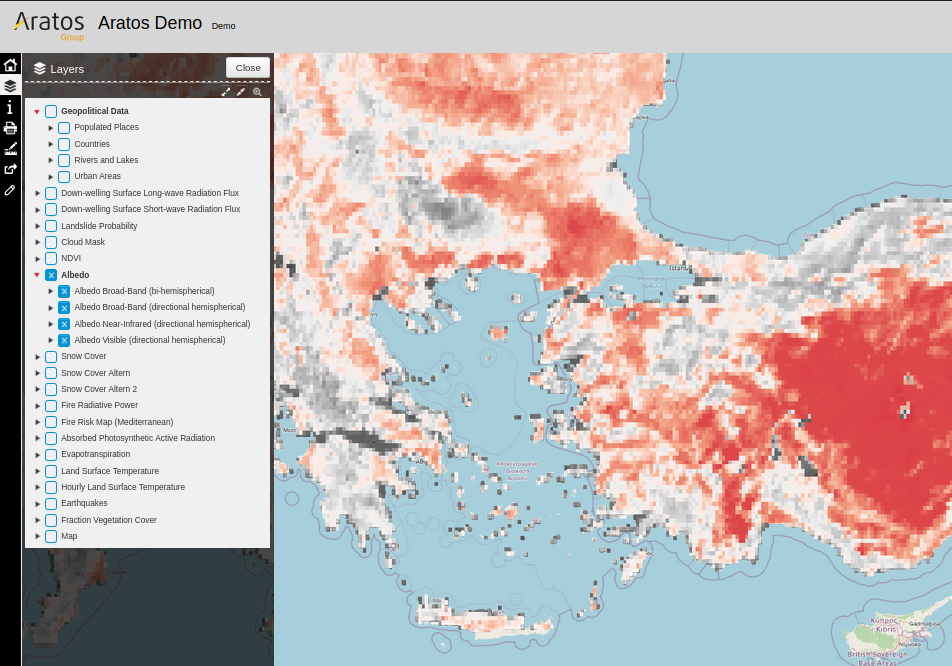The width and height of the screenshot is (952, 666).
Task: Select the Measure ruler tool
Action: click(x=10, y=148)
